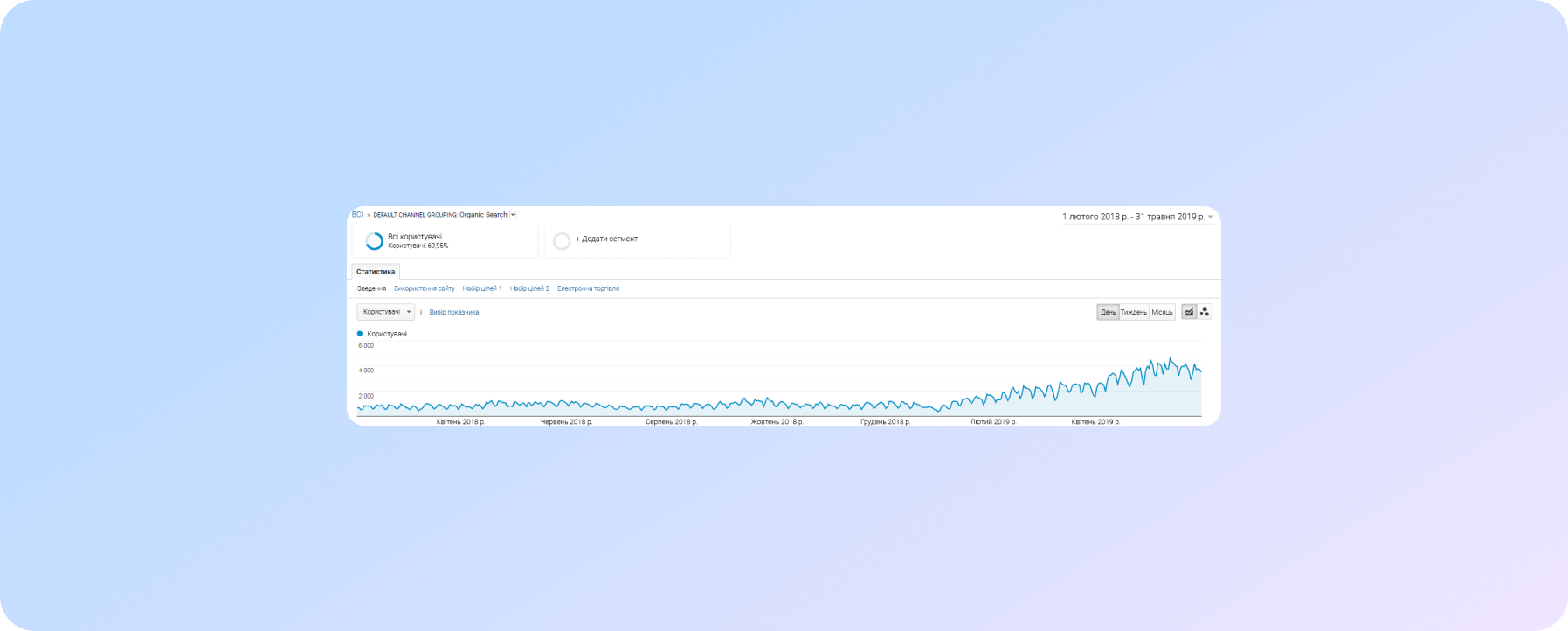Open the Користувачі metric dropdown
The height and width of the screenshot is (631, 1568).
click(x=386, y=312)
